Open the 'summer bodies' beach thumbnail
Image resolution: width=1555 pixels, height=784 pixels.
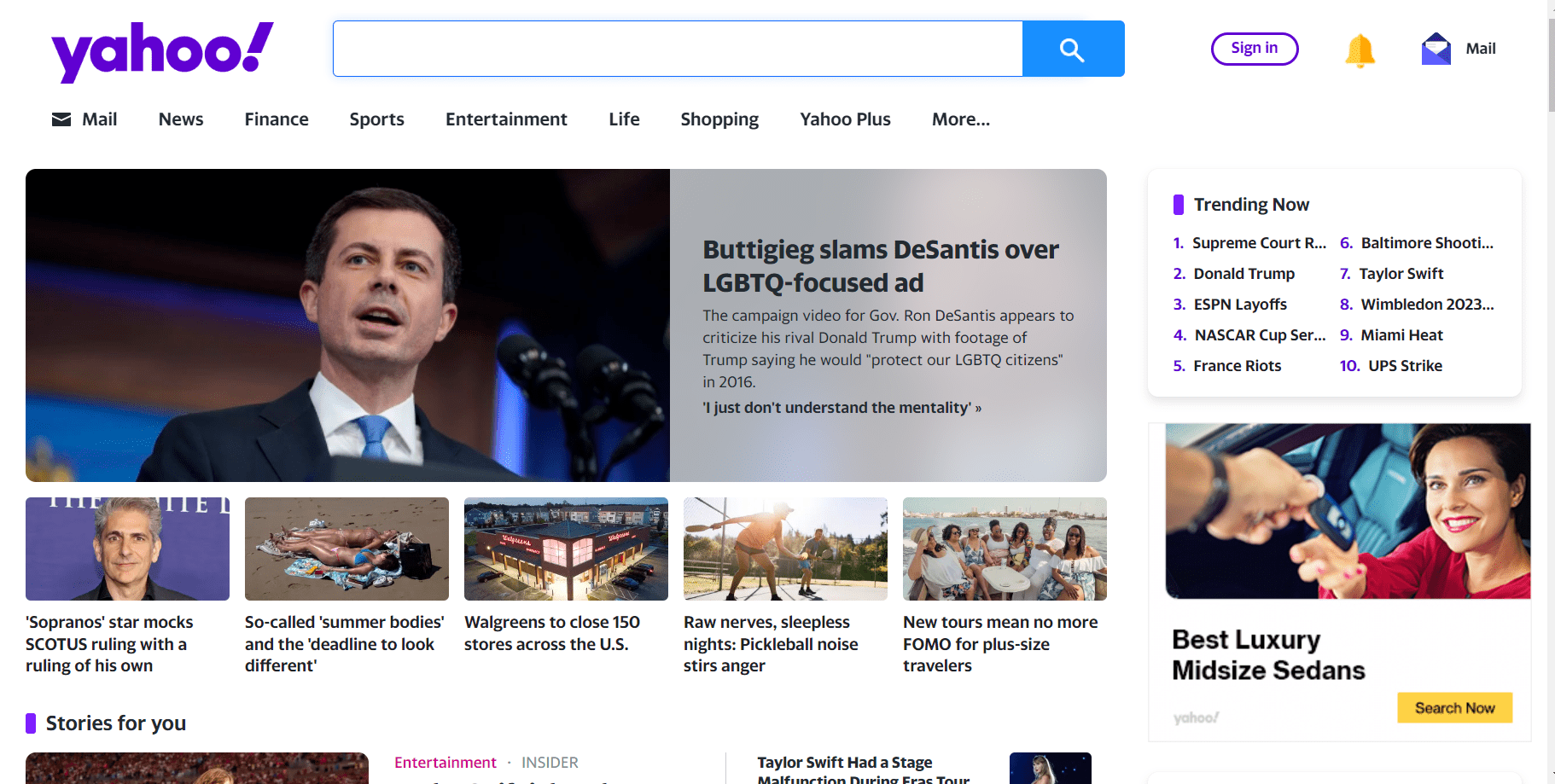click(x=347, y=549)
